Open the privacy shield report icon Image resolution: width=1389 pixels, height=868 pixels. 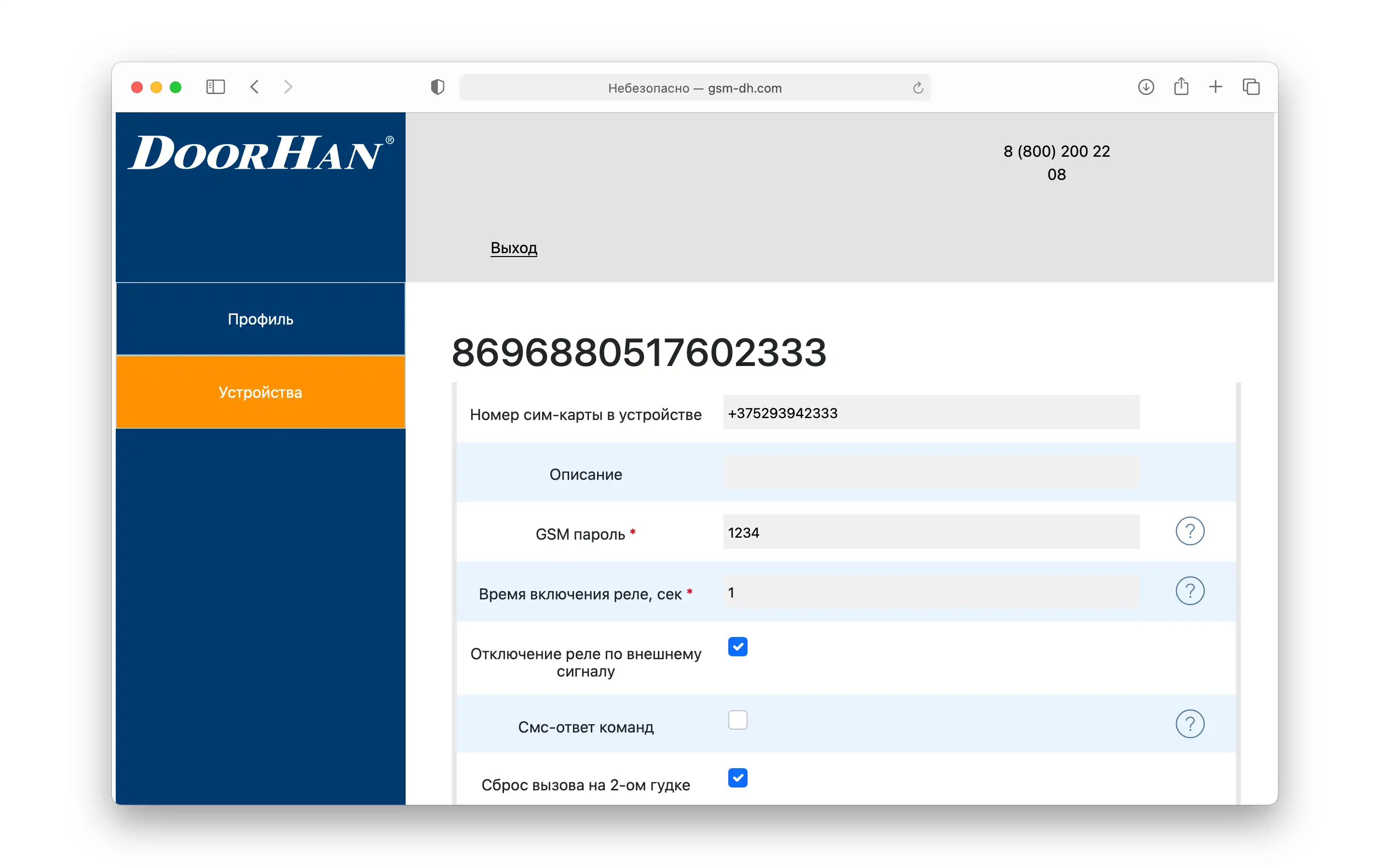click(x=437, y=87)
